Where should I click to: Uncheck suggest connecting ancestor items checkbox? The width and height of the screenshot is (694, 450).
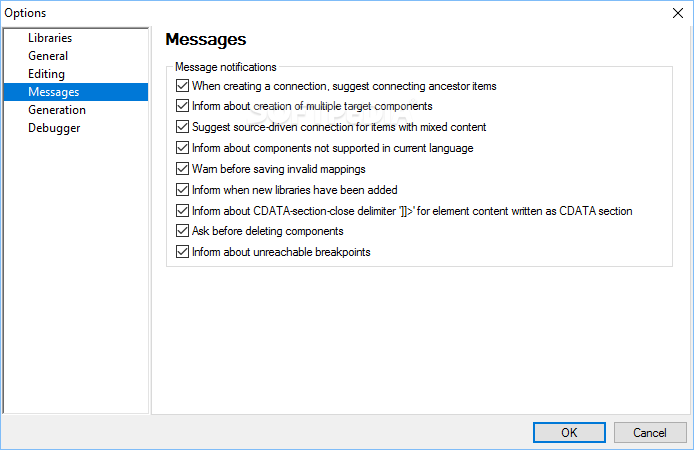182,85
